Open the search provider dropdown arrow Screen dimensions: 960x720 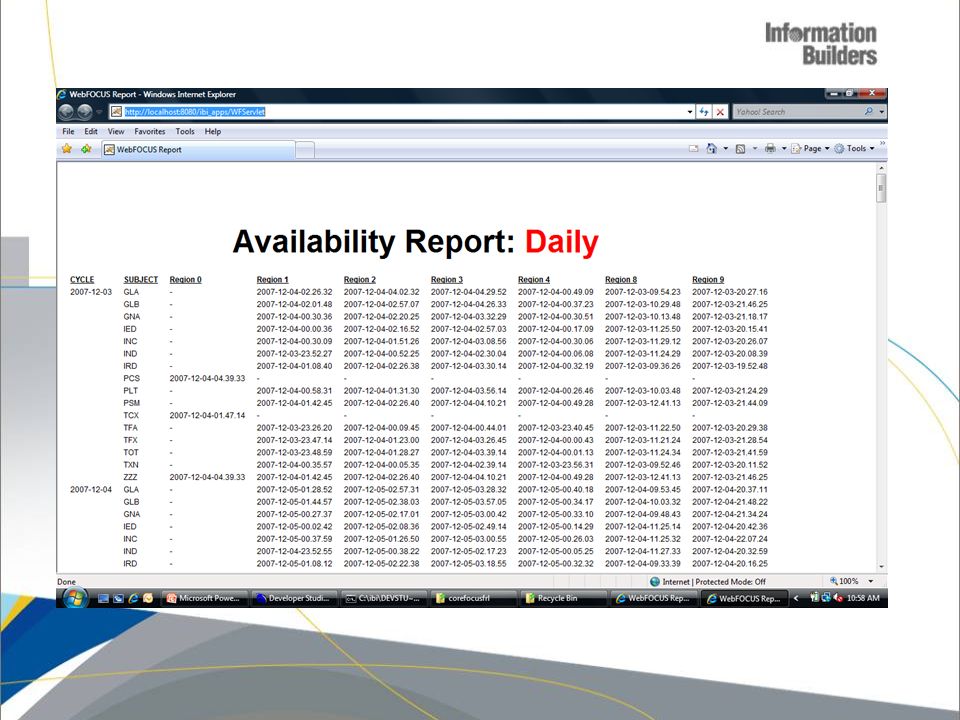[x=882, y=112]
